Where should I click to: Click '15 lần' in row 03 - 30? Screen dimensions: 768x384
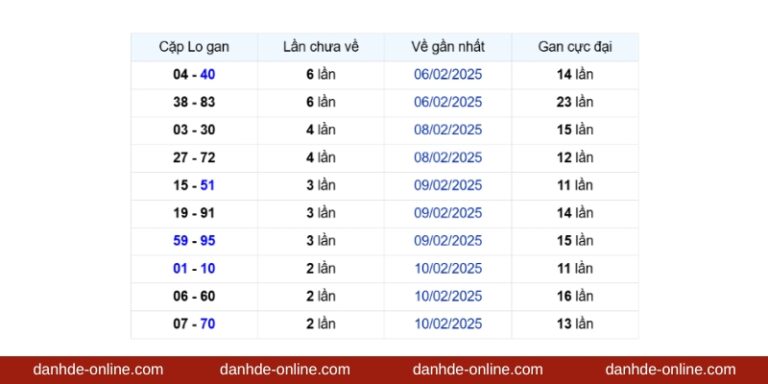[575, 130]
